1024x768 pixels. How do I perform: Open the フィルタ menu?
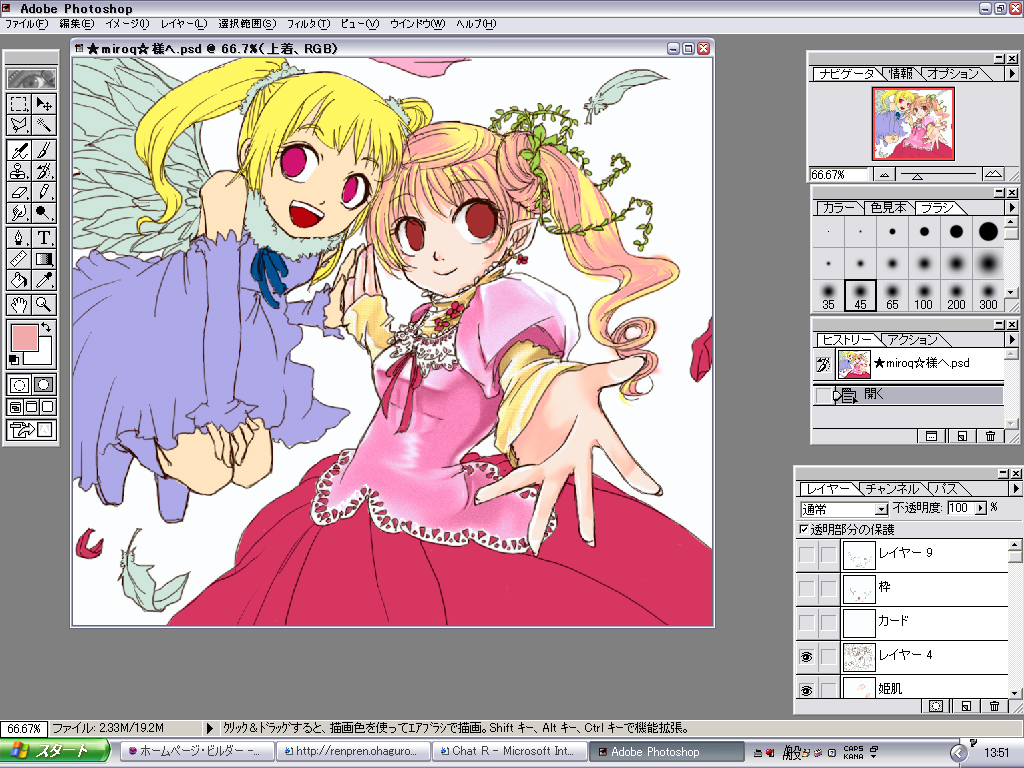tap(309, 24)
